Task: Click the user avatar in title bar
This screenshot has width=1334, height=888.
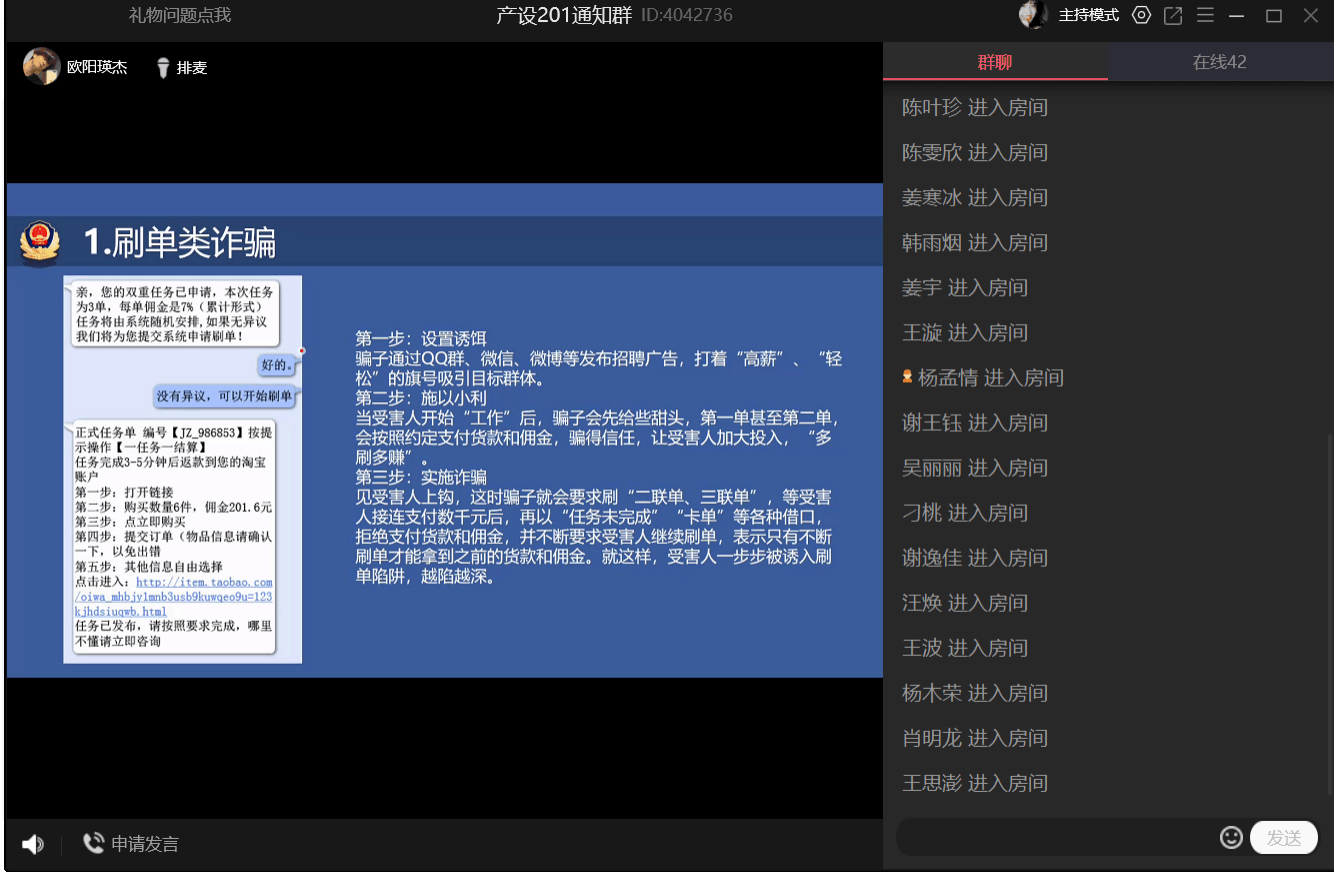Action: point(1032,15)
